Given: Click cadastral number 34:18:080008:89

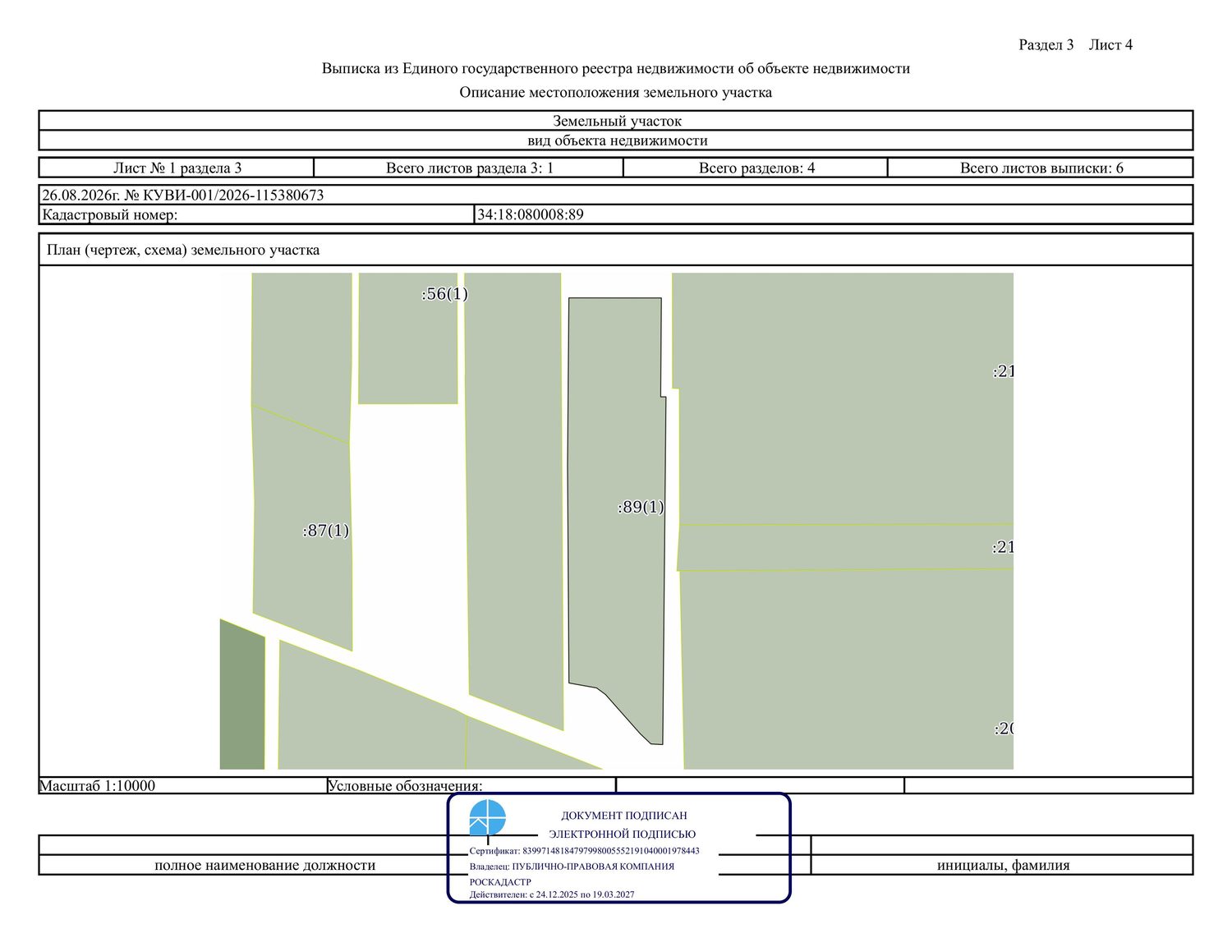Looking at the screenshot, I should click(x=531, y=215).
